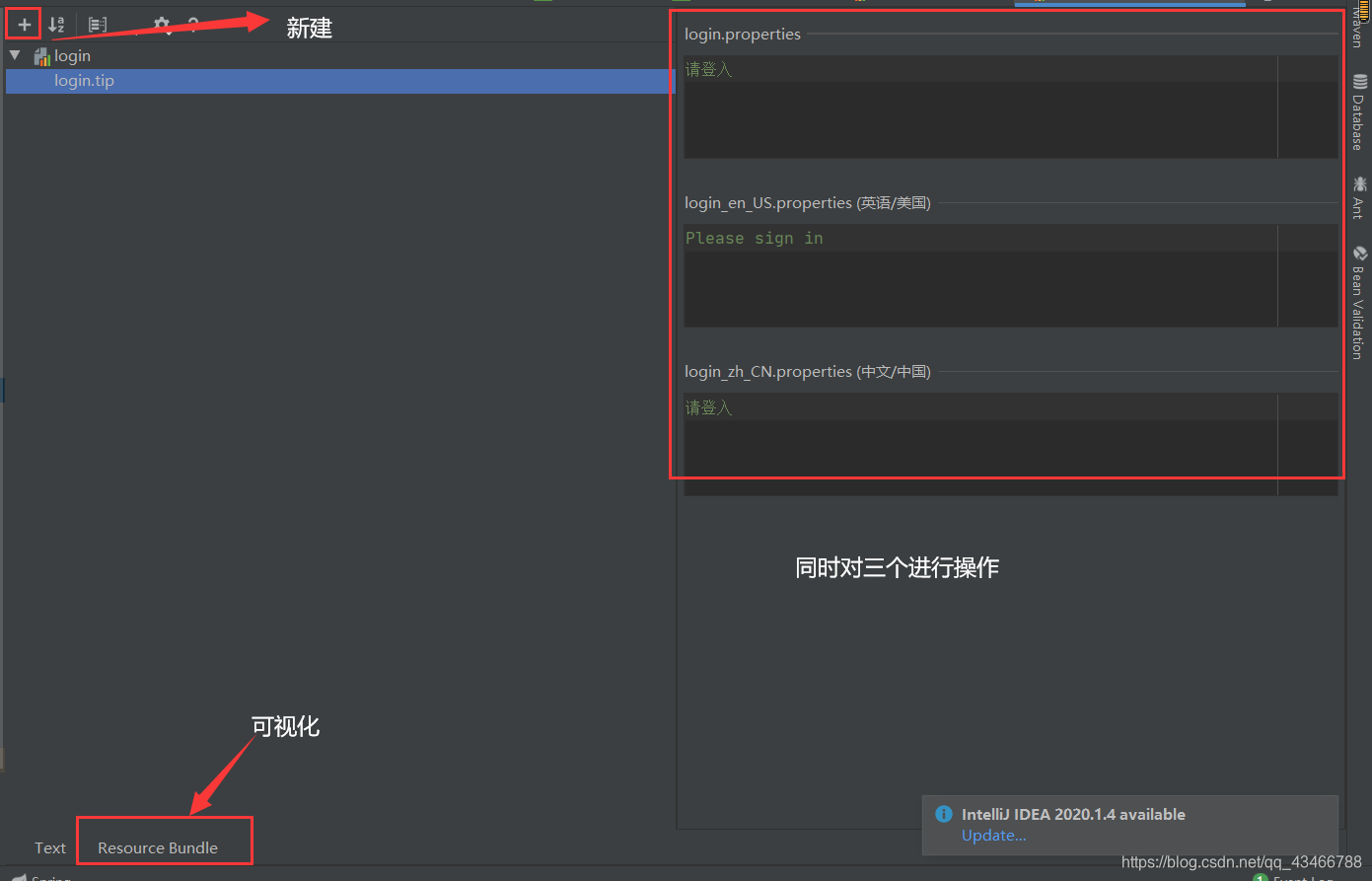1372x881 pixels.
Task: Click the plus icon to add a new property
Action: [25, 25]
